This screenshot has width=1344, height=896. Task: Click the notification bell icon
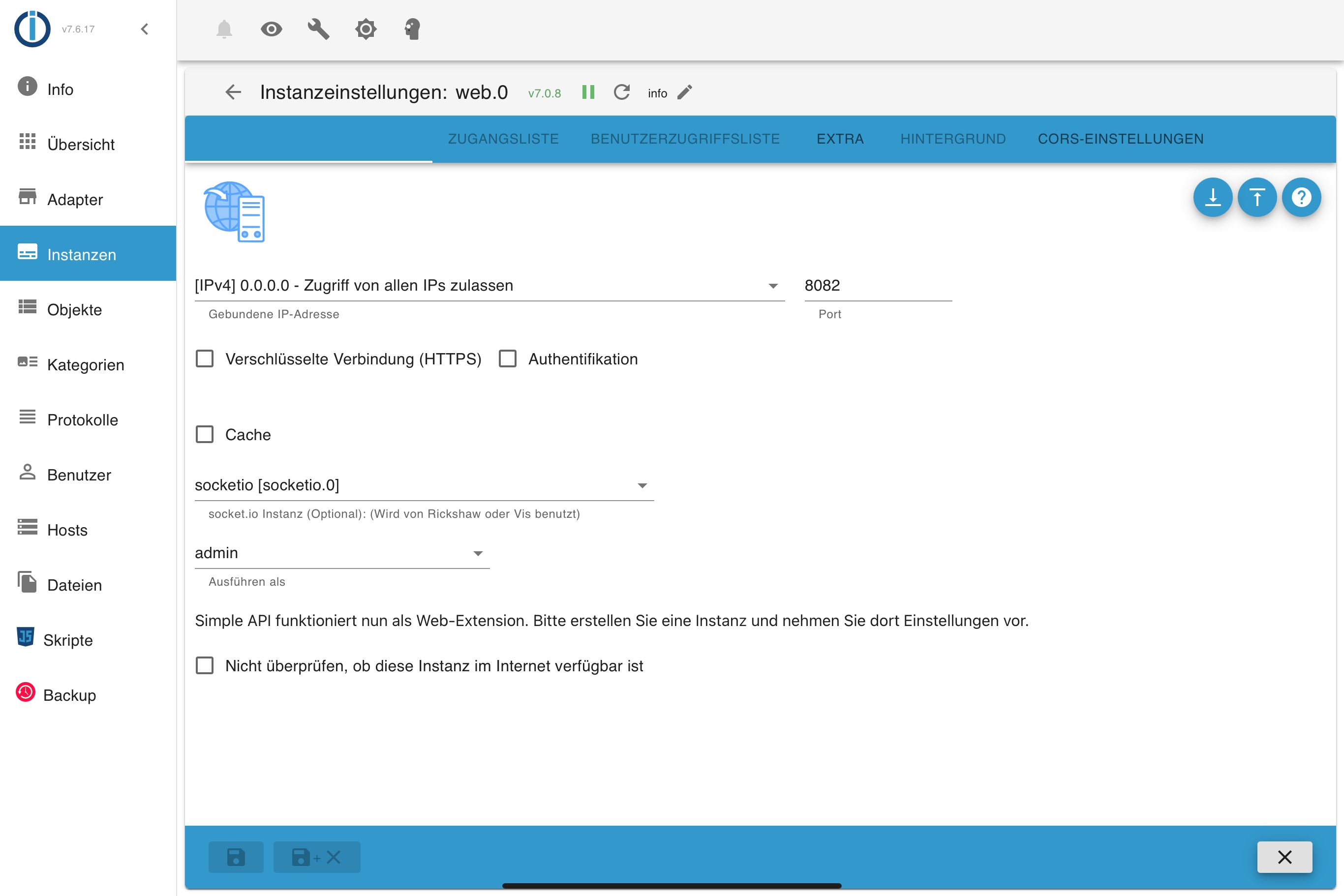(x=224, y=29)
